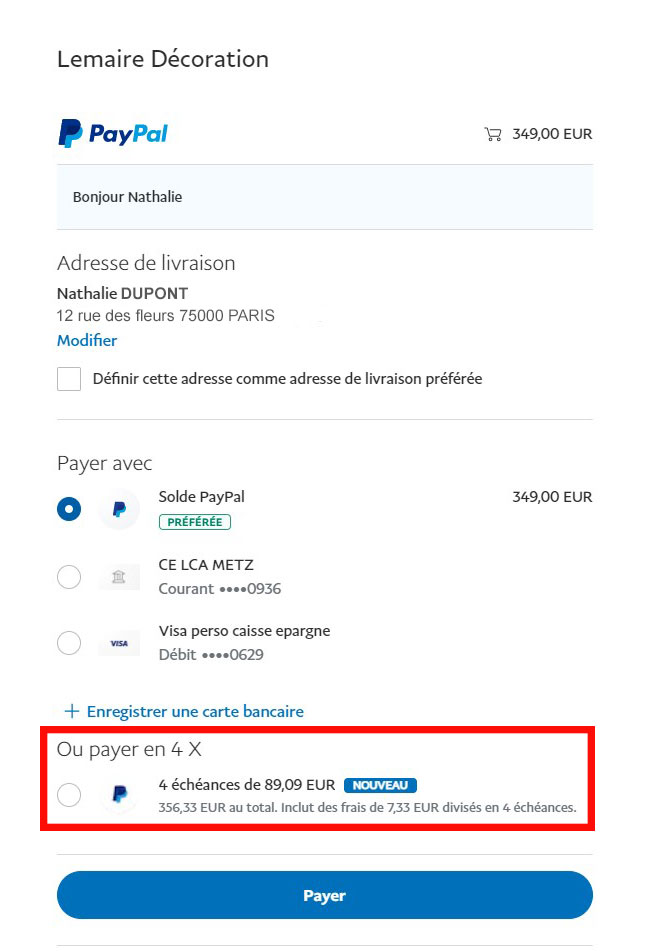Click the PayPal logo in header
The width and height of the screenshot is (647, 951).
pos(113,133)
